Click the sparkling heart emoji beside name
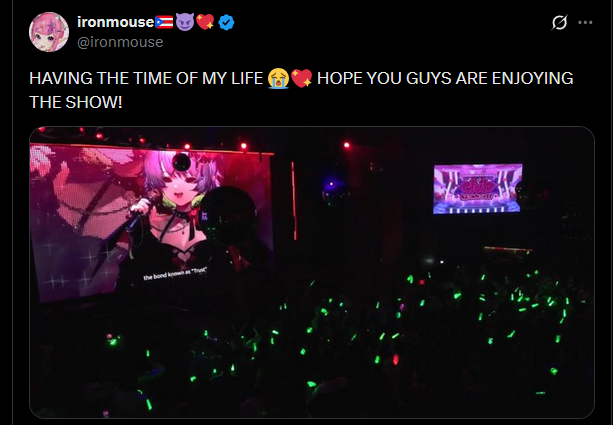The height and width of the screenshot is (425, 613). pos(205,22)
